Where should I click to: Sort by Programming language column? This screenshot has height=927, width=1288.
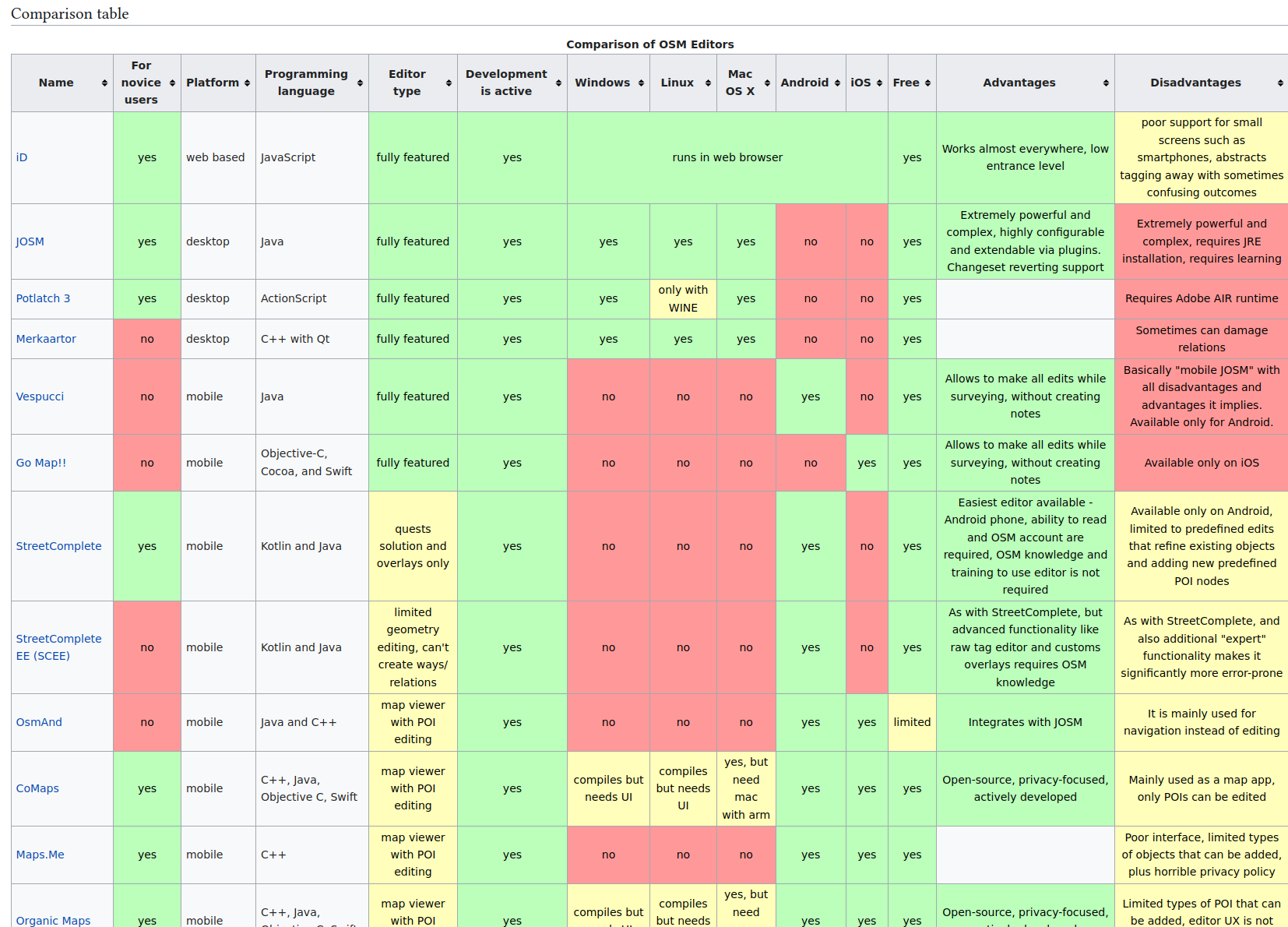point(360,83)
